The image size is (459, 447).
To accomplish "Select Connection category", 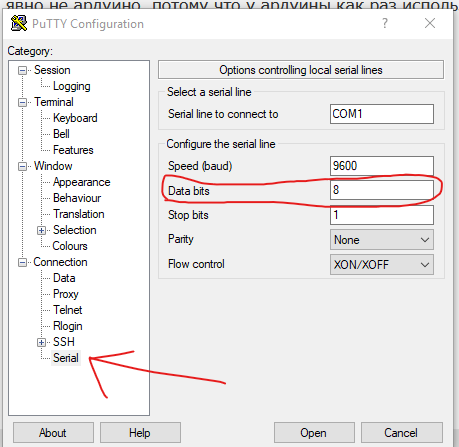I will pos(60,262).
